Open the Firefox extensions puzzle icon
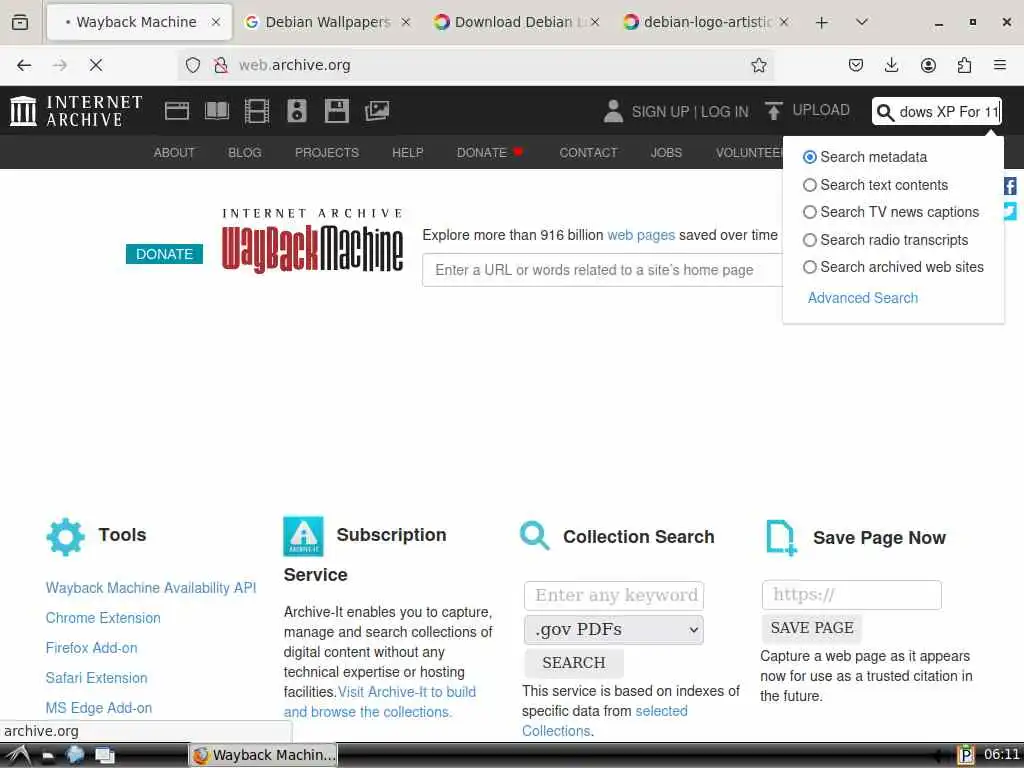Image resolution: width=1024 pixels, height=768 pixels. (964, 65)
